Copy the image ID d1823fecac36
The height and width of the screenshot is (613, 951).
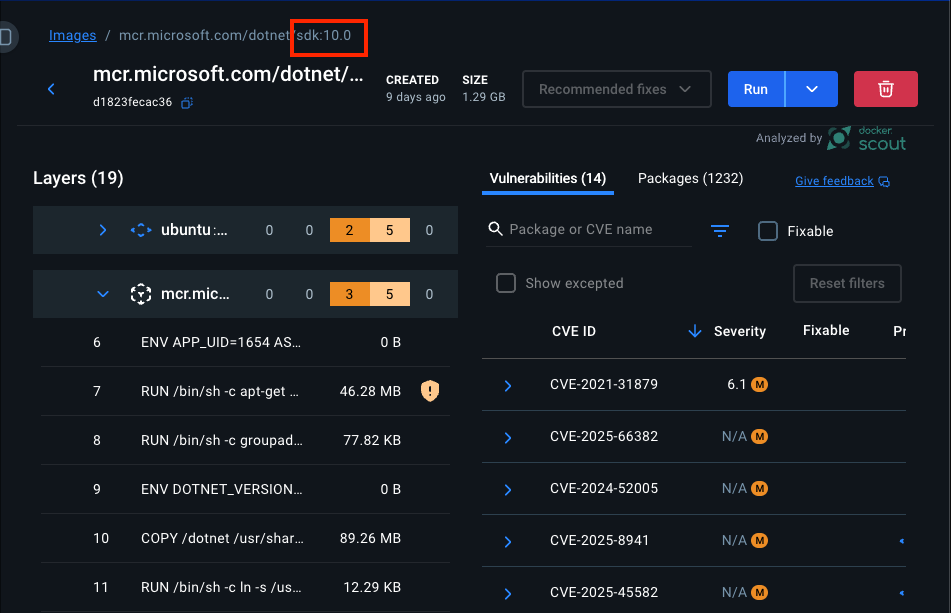click(187, 103)
